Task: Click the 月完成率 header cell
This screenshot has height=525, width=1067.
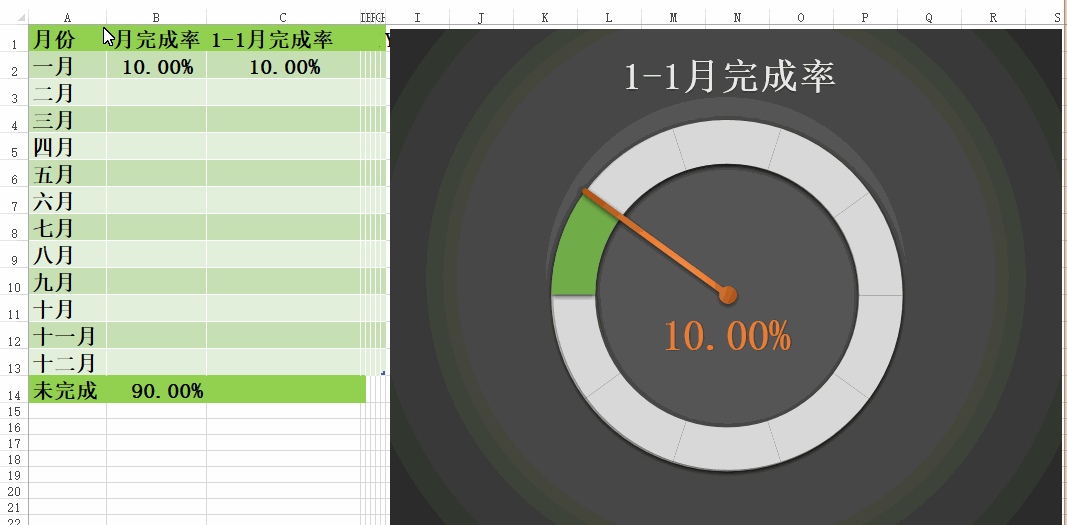Action: click(x=157, y=39)
